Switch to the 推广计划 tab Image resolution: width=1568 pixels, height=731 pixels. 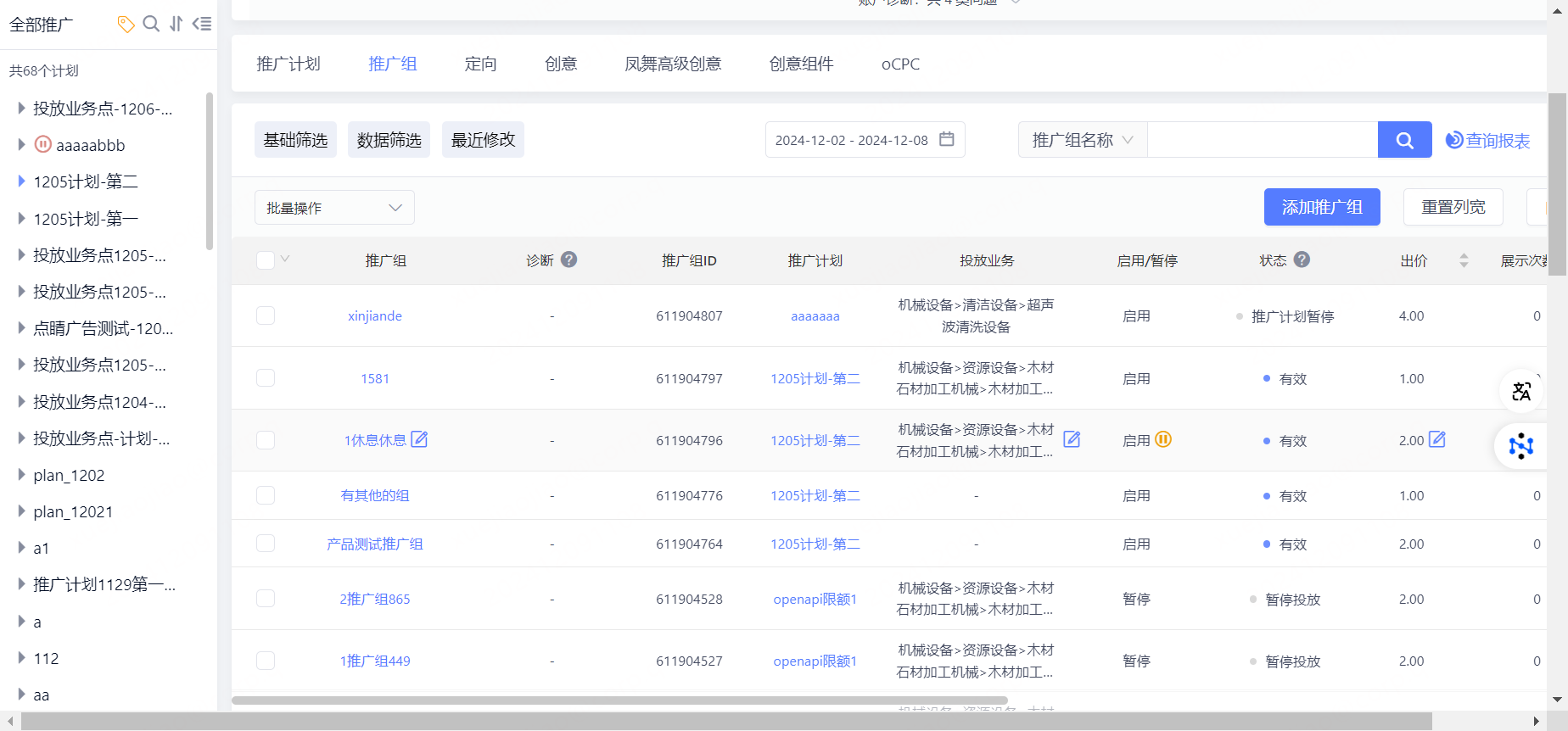point(288,64)
